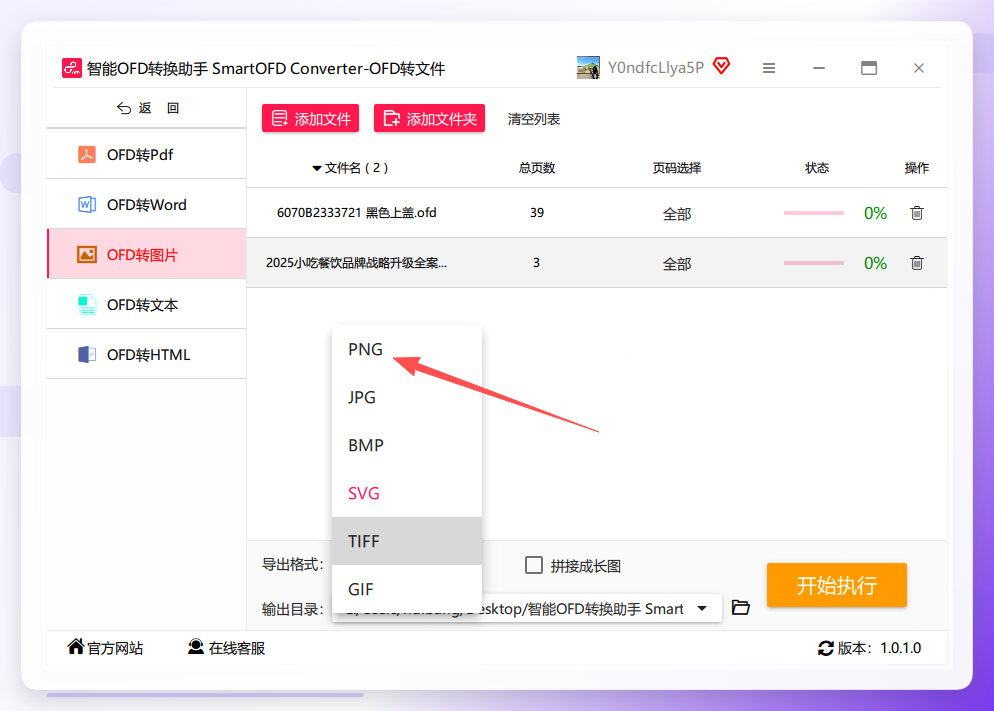Viewport: 994px width, 711px height.
Task: Click the page count 3 cell
Action: 536,263
